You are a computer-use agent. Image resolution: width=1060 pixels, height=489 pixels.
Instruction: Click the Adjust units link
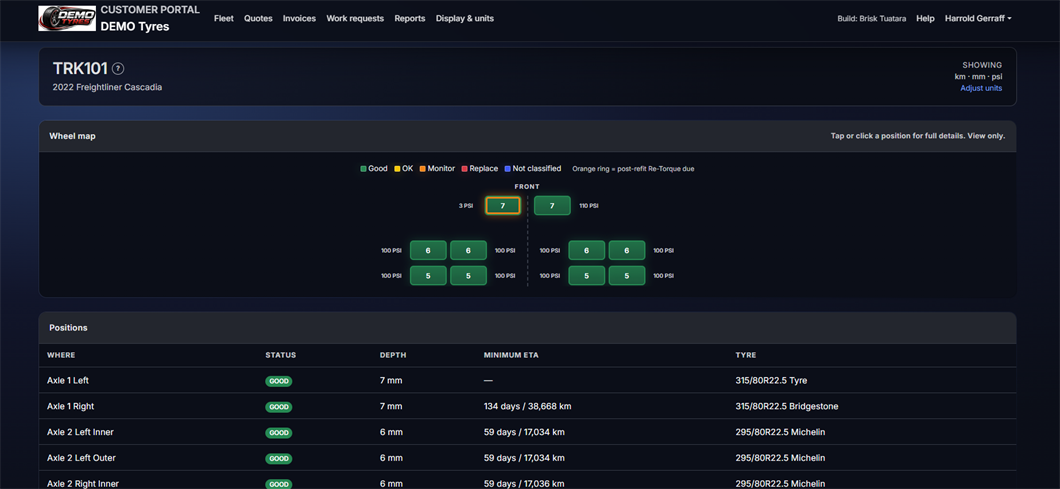(x=981, y=88)
